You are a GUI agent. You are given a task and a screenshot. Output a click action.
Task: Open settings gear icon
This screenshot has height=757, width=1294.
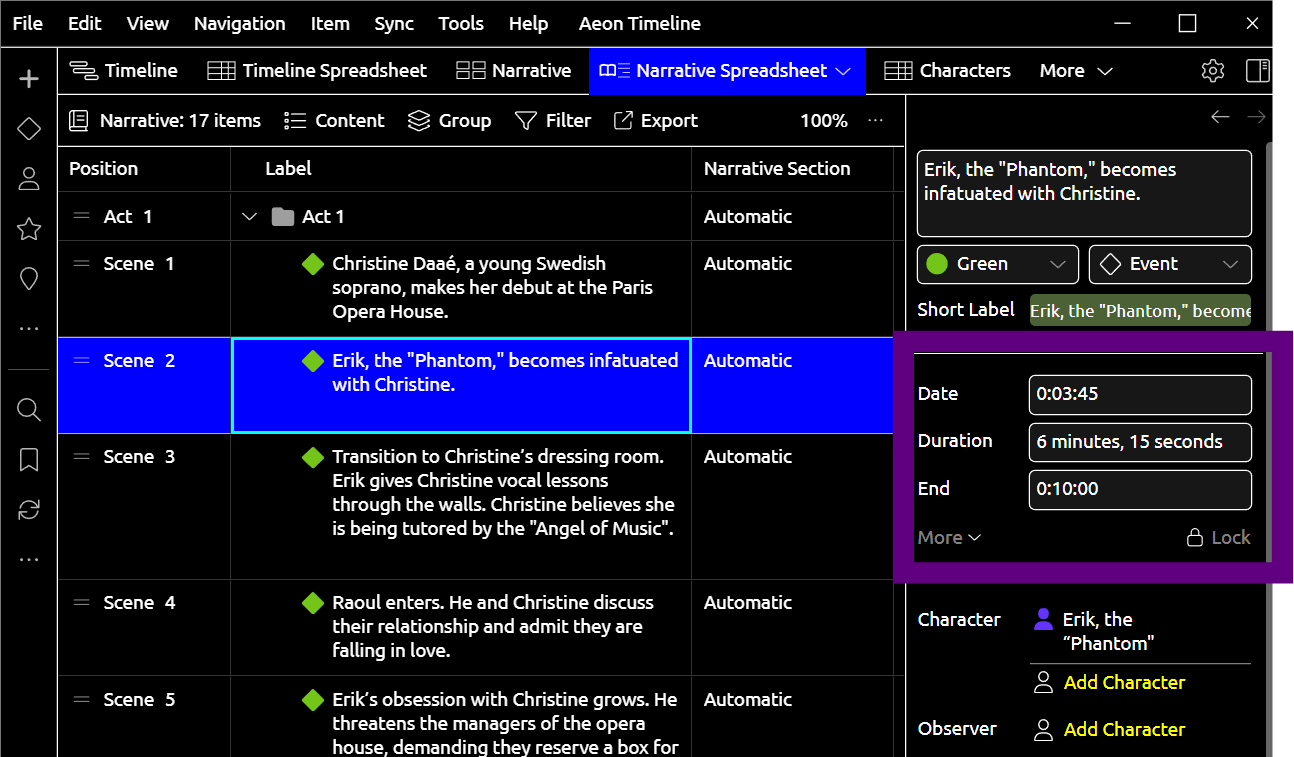coord(1212,71)
